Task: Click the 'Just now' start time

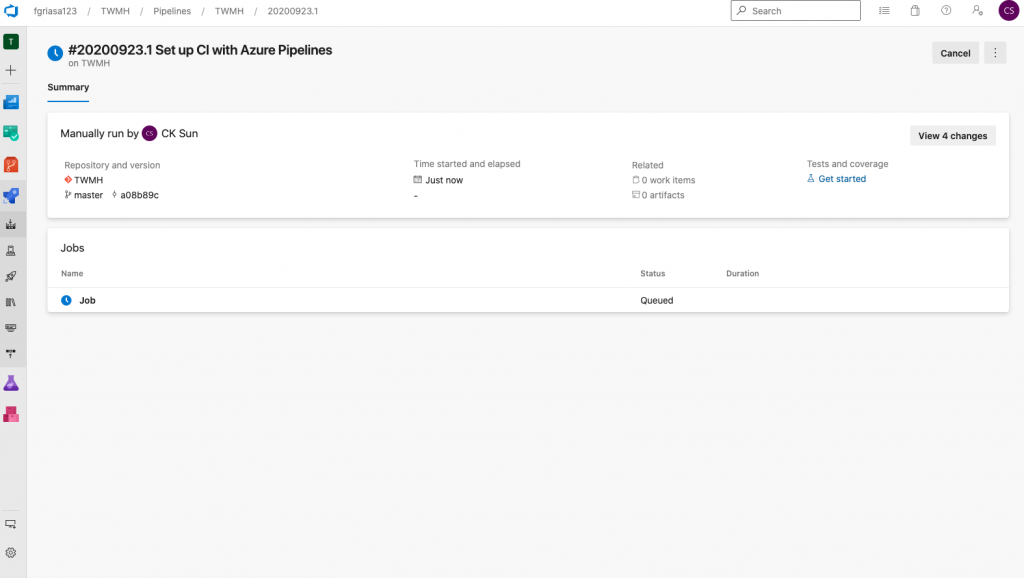Action: pyautogui.click(x=444, y=180)
